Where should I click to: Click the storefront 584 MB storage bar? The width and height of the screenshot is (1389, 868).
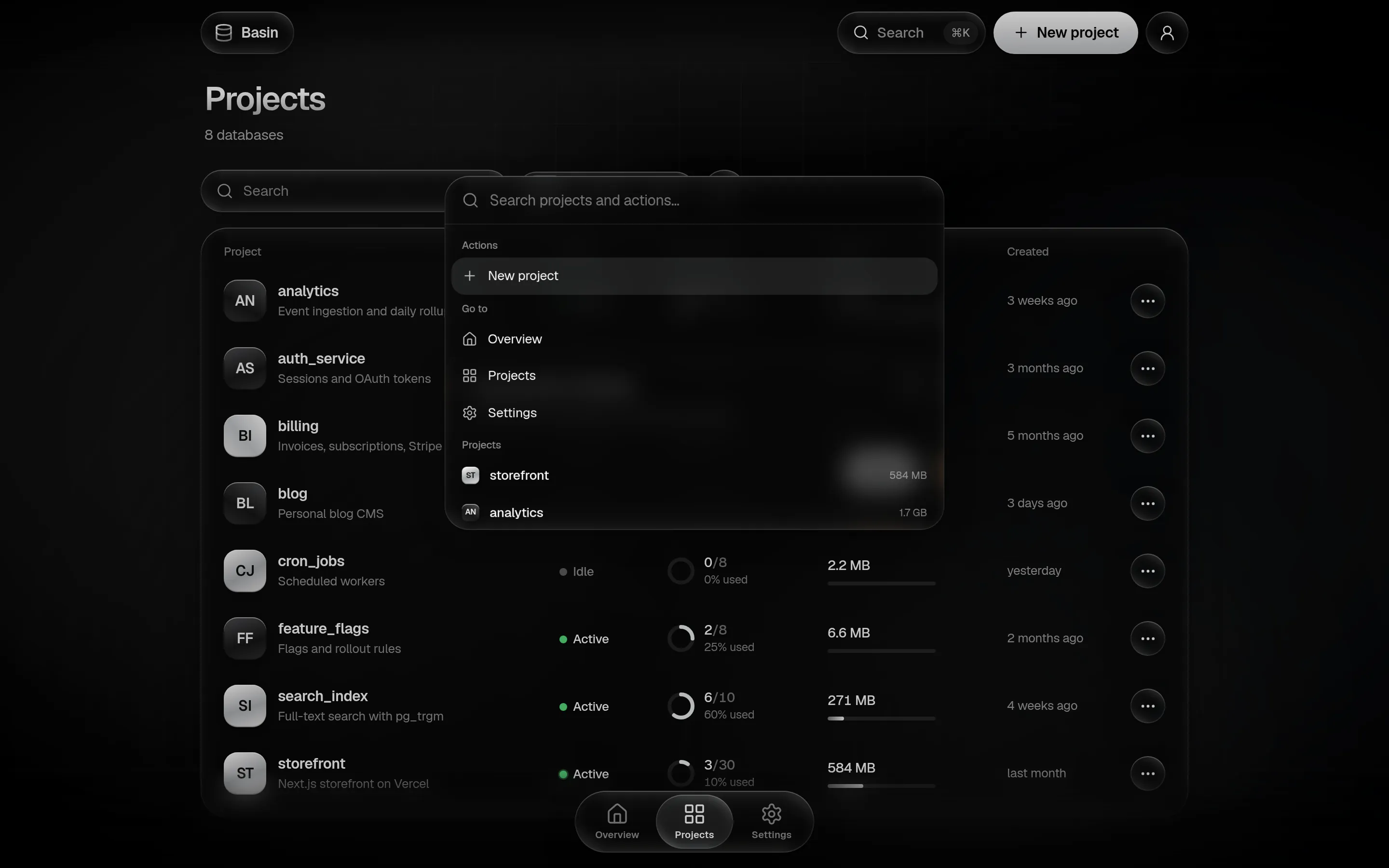[x=881, y=786]
